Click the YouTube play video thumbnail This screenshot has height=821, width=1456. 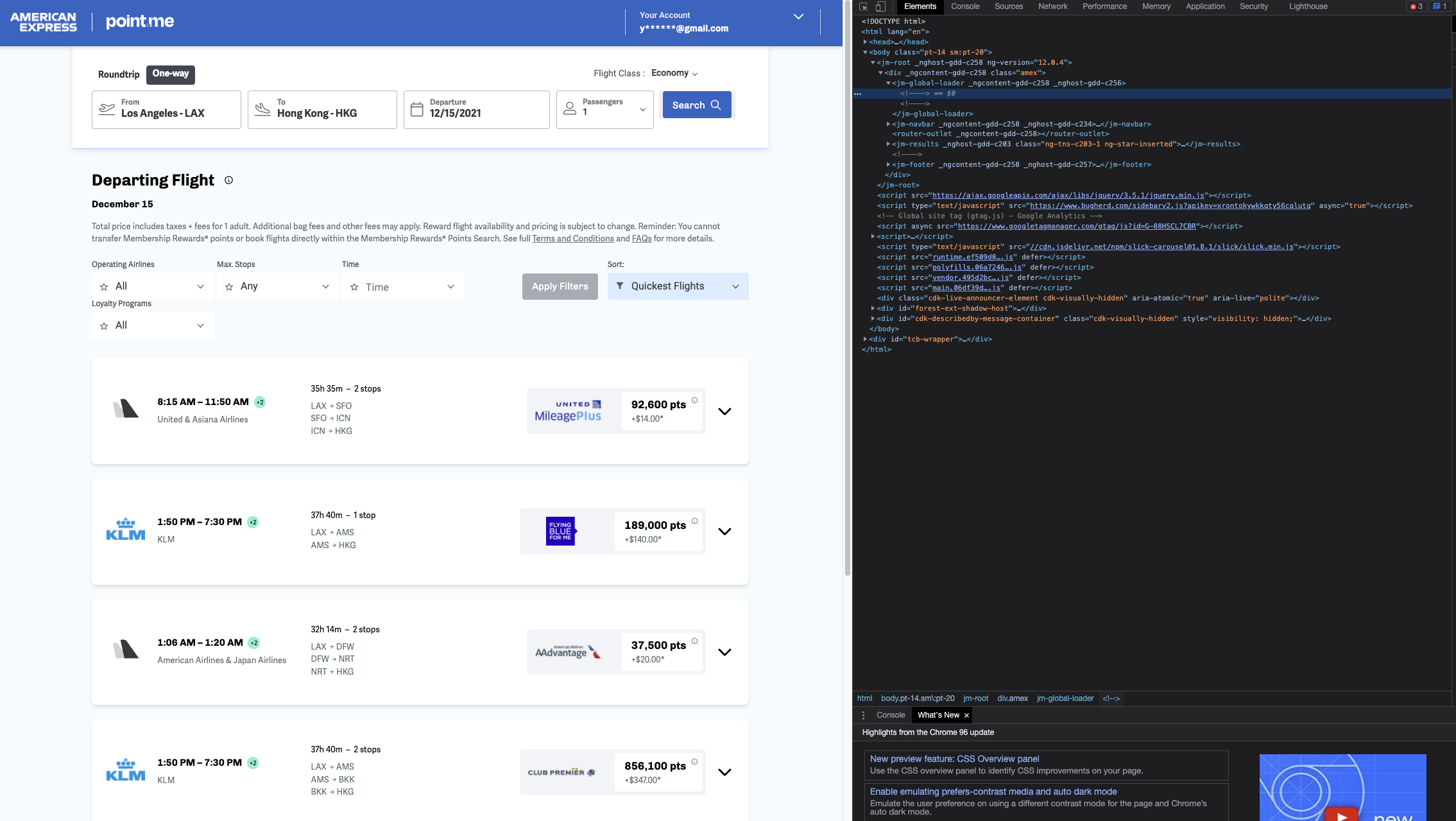pos(1342,814)
